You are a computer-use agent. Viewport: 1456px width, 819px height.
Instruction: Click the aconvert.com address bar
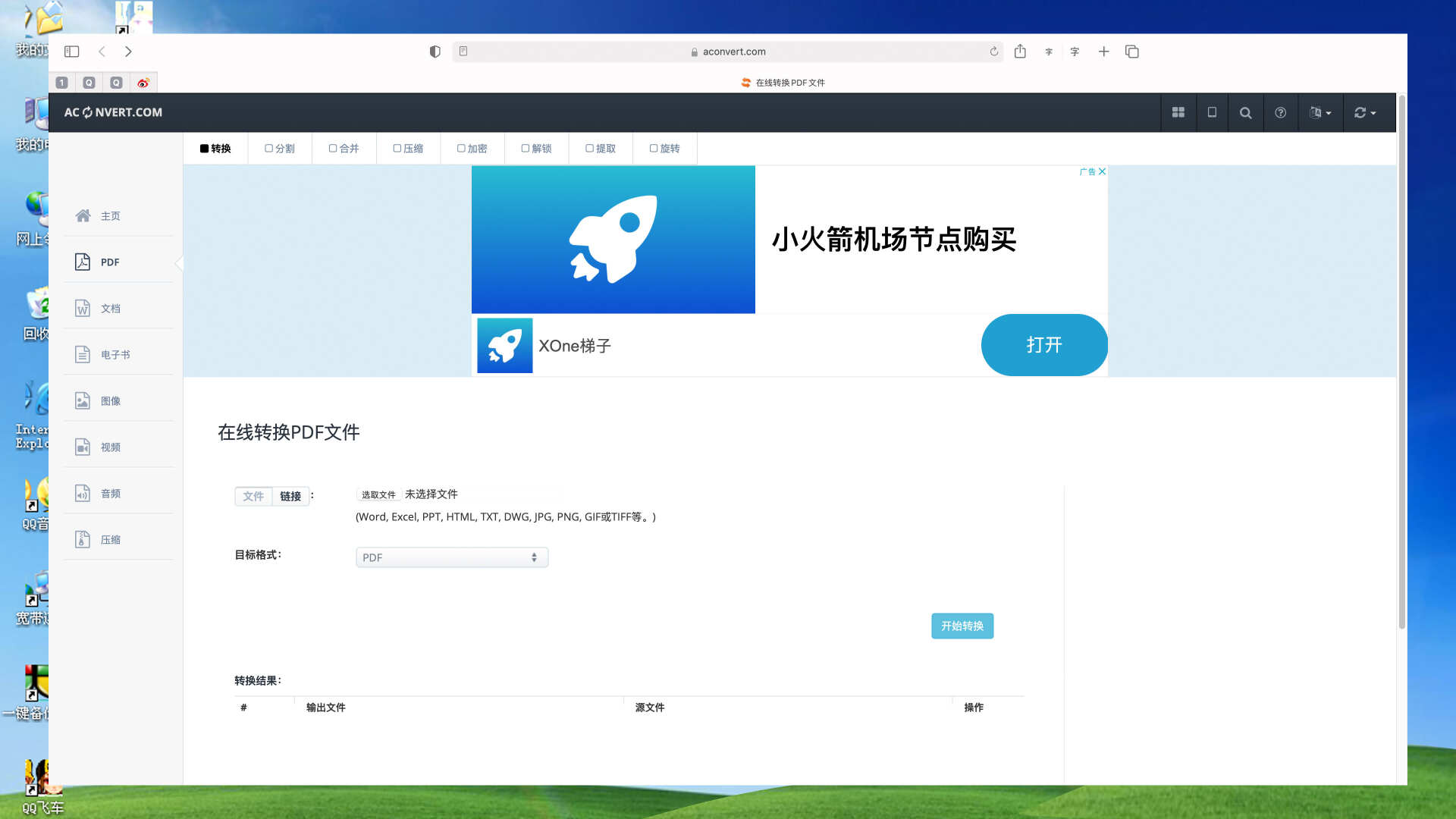click(x=728, y=52)
